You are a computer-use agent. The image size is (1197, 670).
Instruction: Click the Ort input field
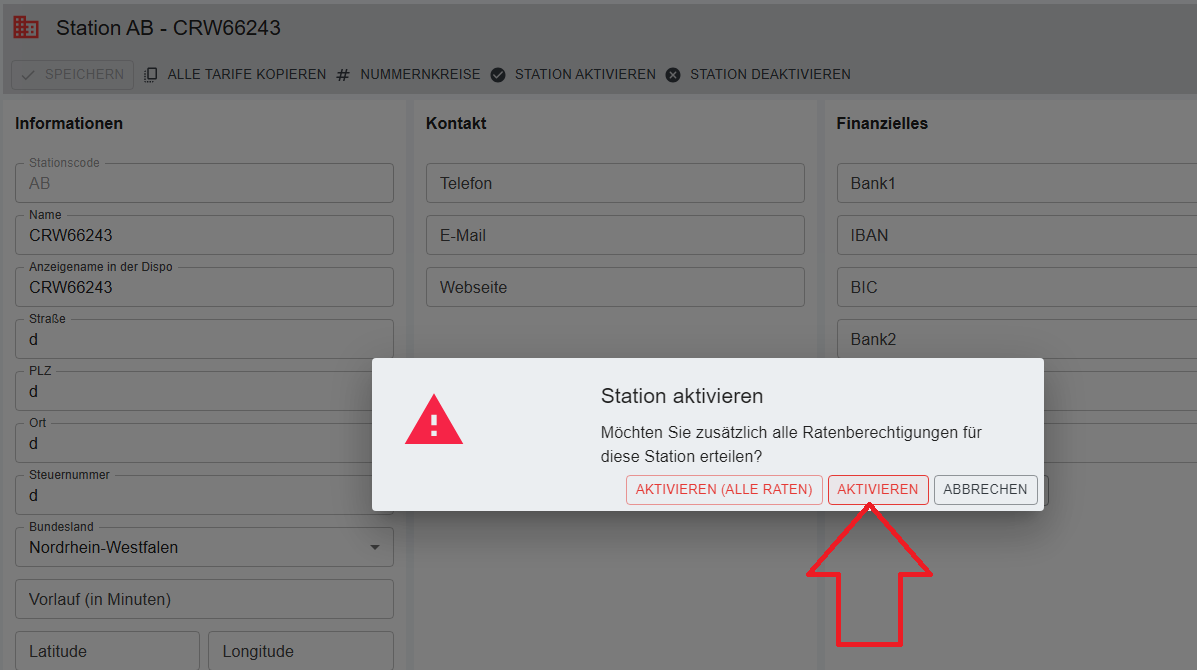(x=194, y=443)
